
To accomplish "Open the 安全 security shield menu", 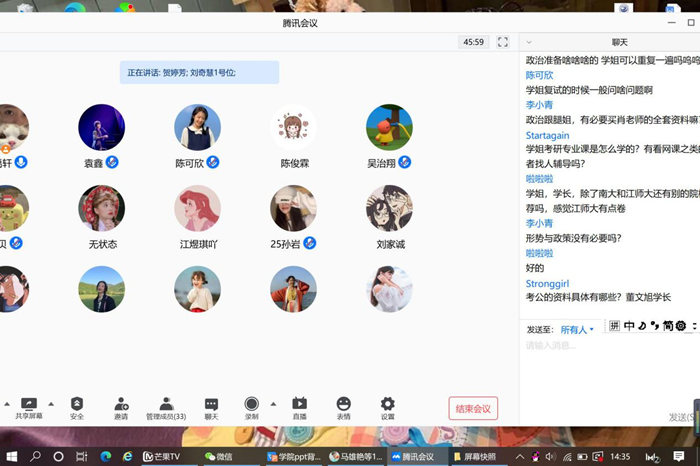I will (77, 408).
